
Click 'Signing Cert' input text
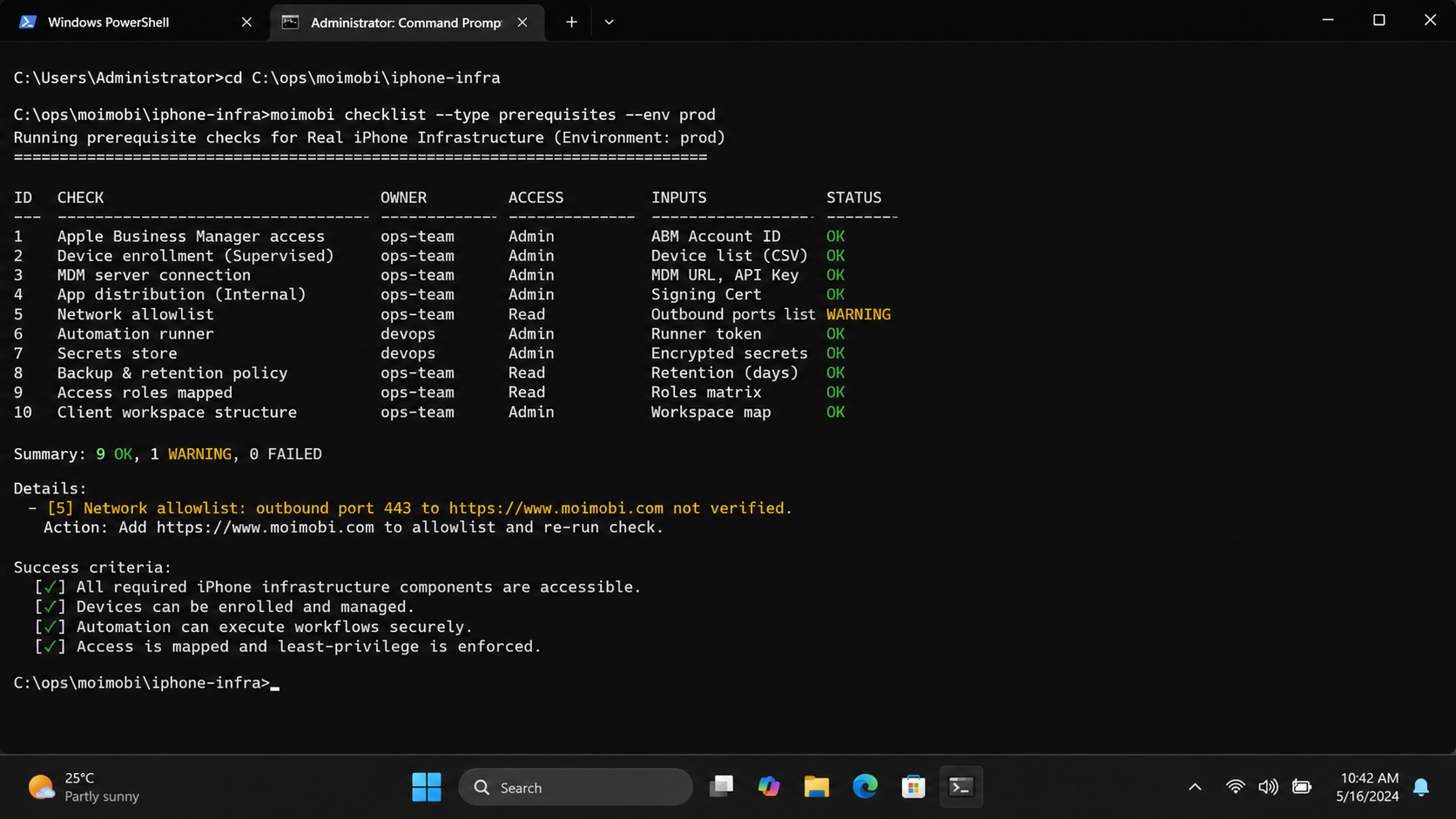[x=706, y=294]
